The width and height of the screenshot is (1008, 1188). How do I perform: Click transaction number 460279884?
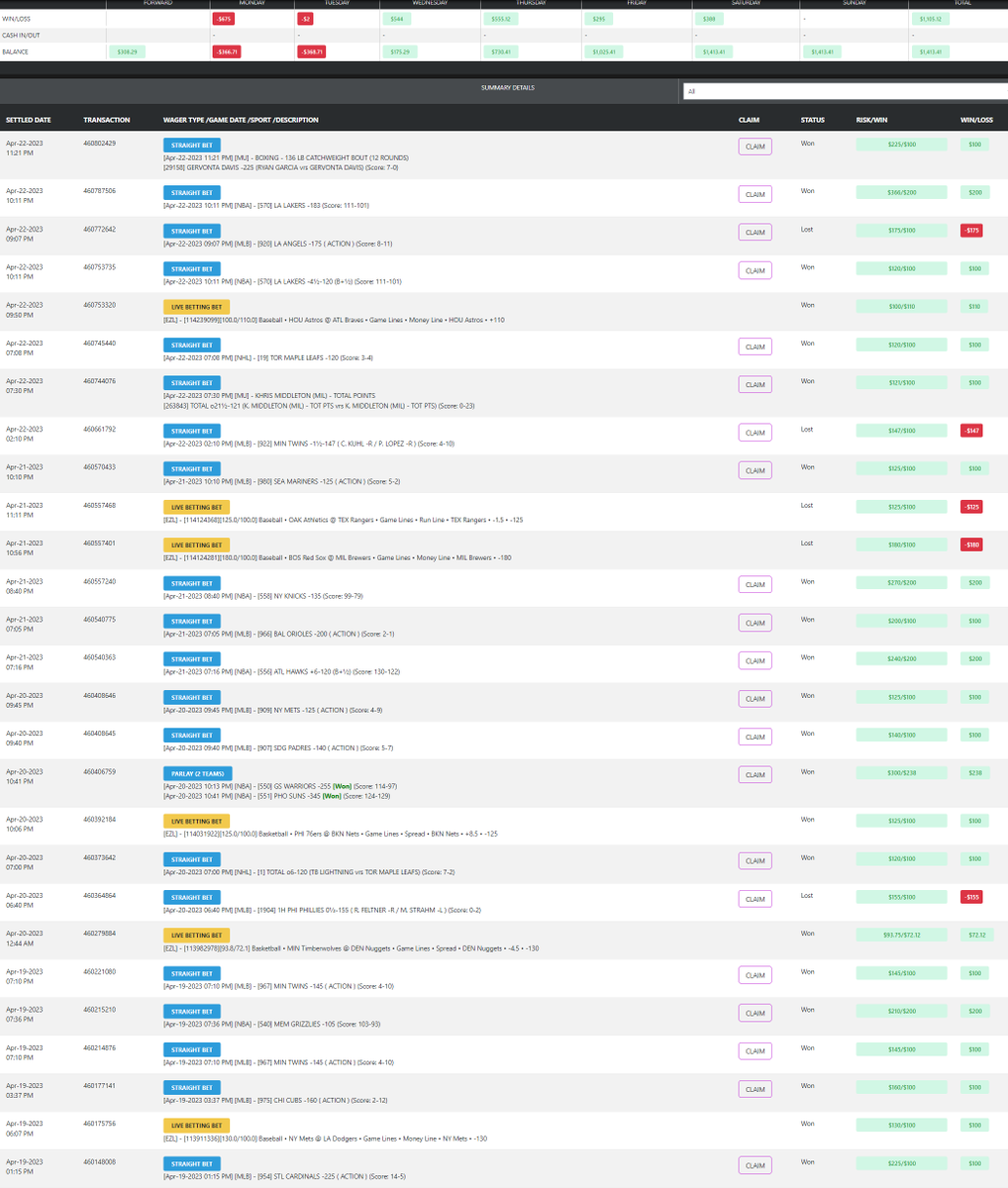[x=99, y=934]
